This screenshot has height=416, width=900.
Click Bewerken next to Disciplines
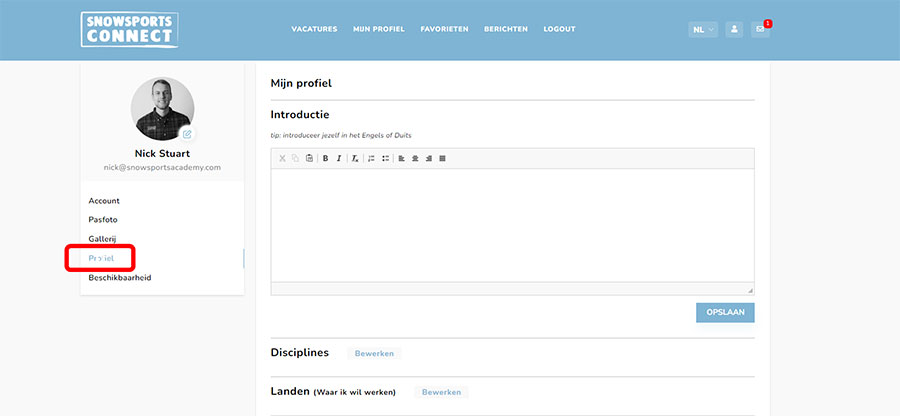tap(375, 353)
